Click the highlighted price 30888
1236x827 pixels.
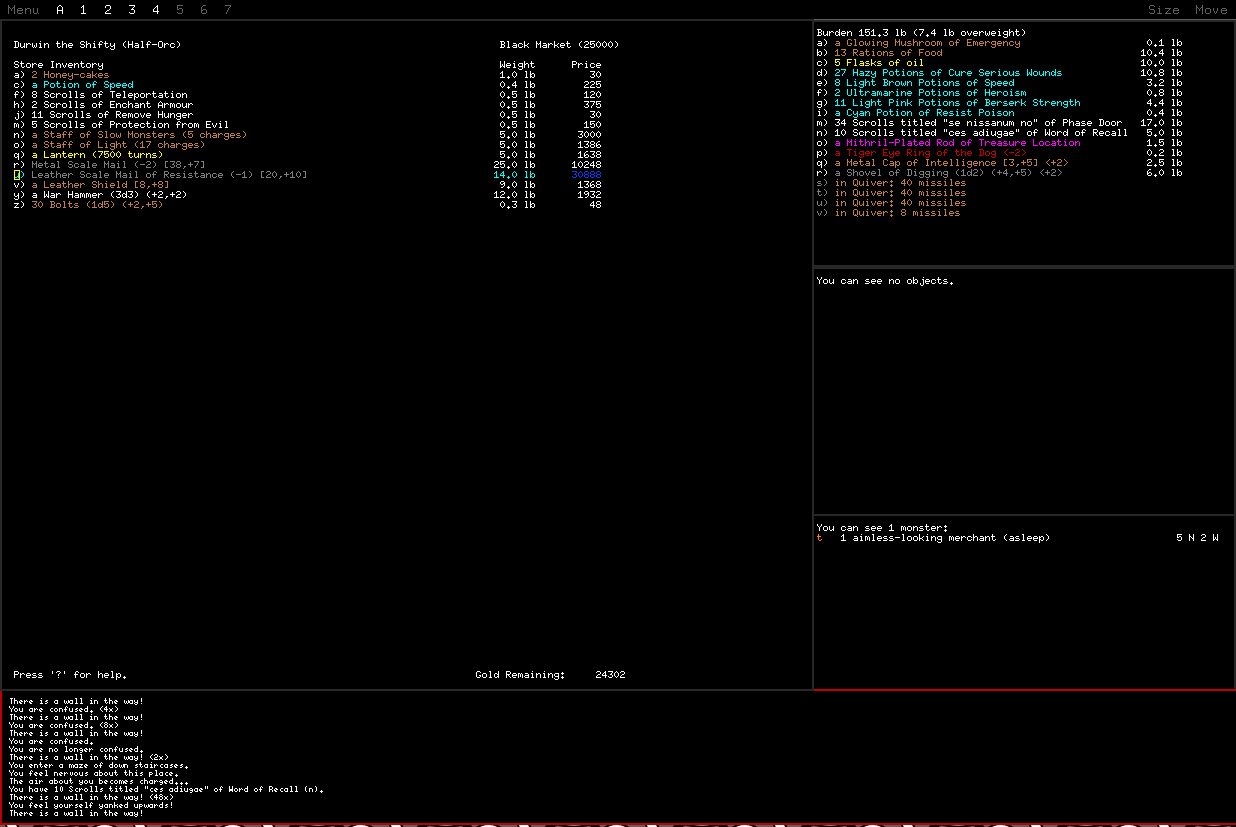586,175
